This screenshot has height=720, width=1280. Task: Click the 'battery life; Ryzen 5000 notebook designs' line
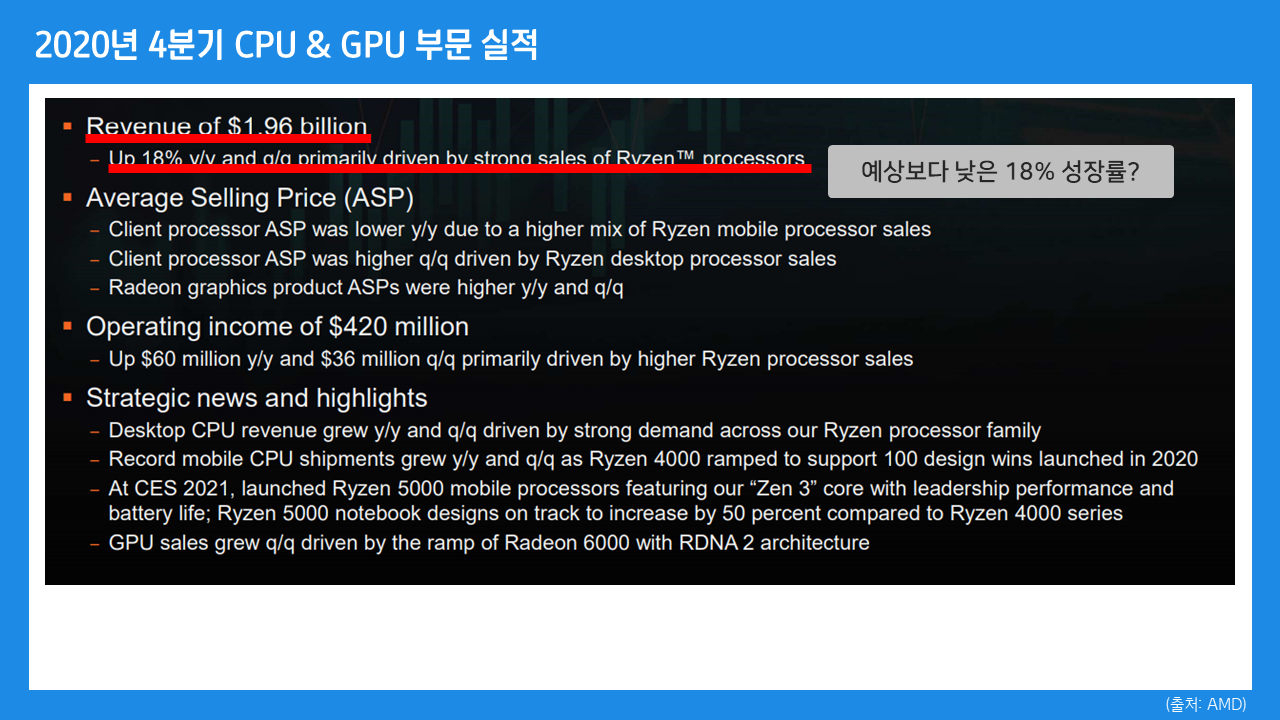click(x=615, y=514)
